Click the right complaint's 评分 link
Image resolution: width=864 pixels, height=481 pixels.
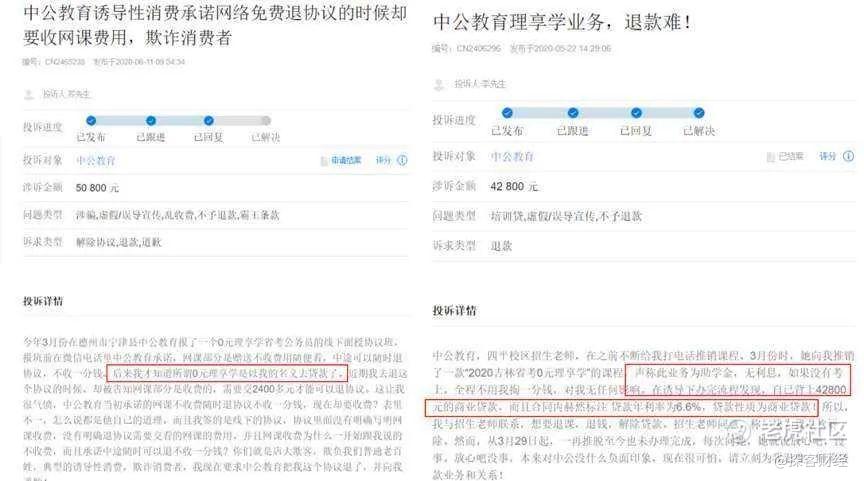coord(828,156)
